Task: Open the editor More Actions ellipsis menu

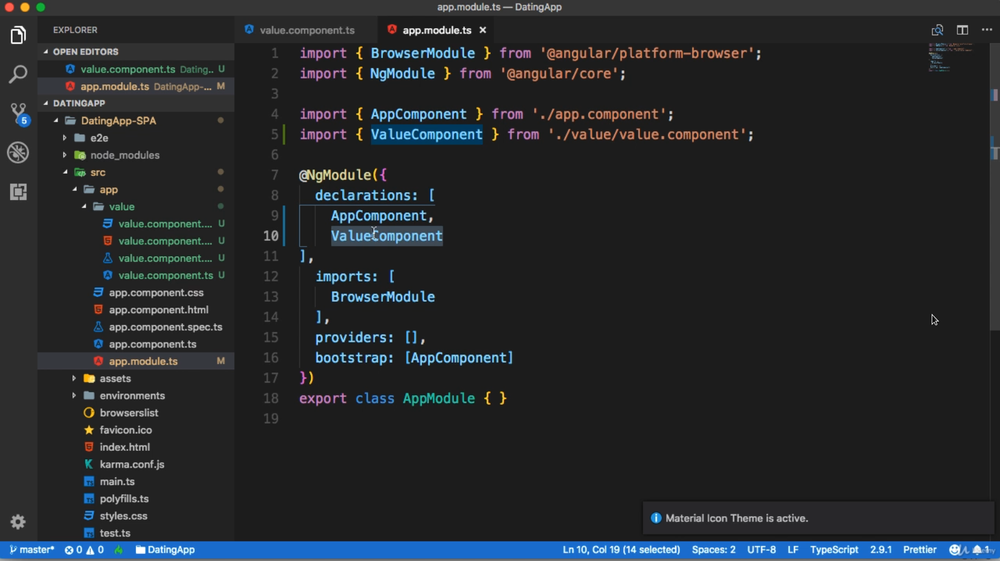Action: pyautogui.click(x=987, y=30)
